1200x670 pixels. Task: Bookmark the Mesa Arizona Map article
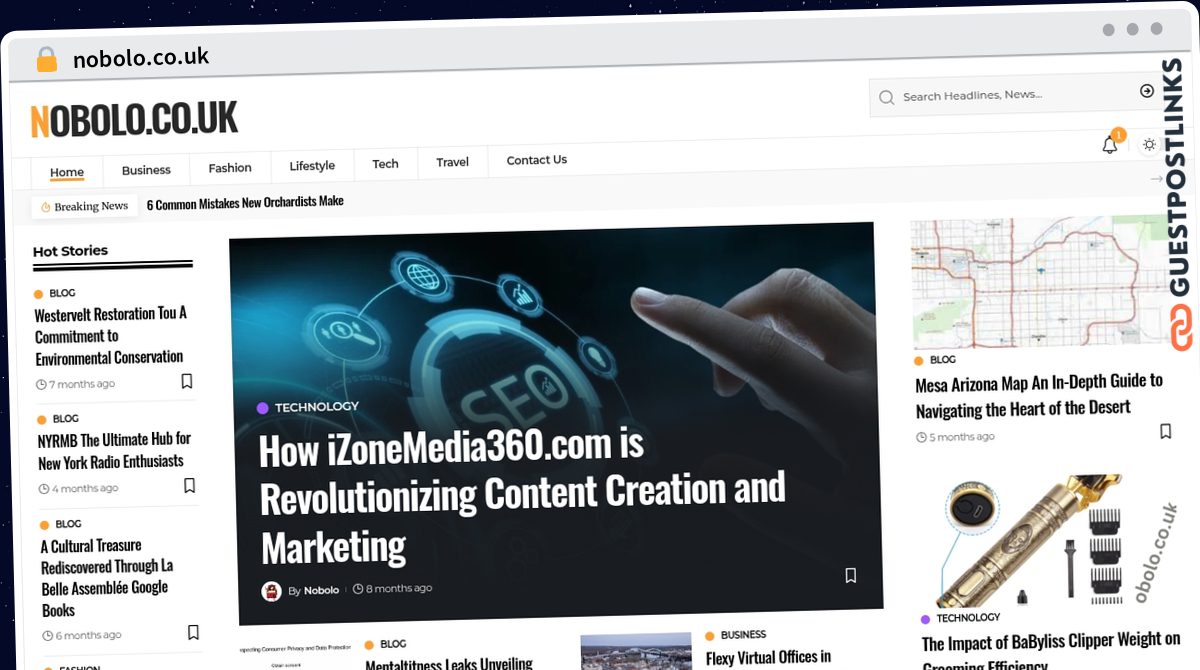[x=1165, y=431]
